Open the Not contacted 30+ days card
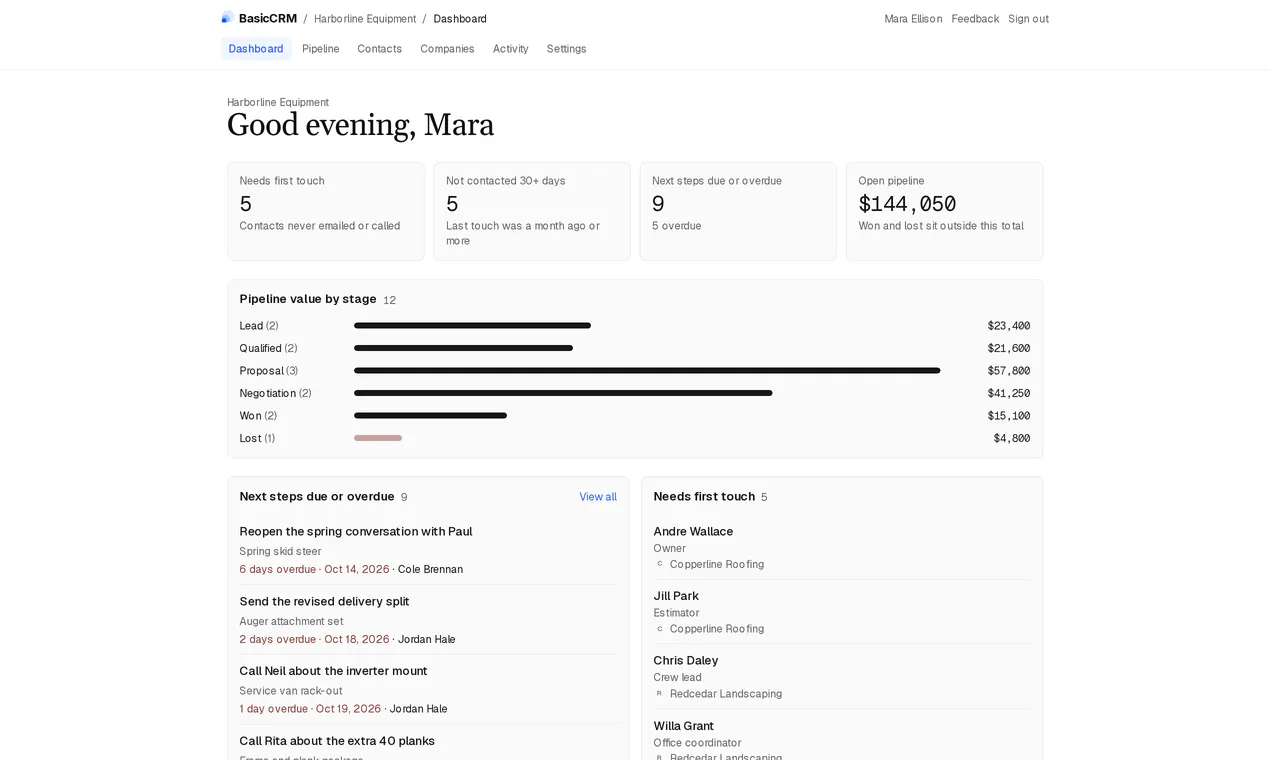 tap(532, 212)
